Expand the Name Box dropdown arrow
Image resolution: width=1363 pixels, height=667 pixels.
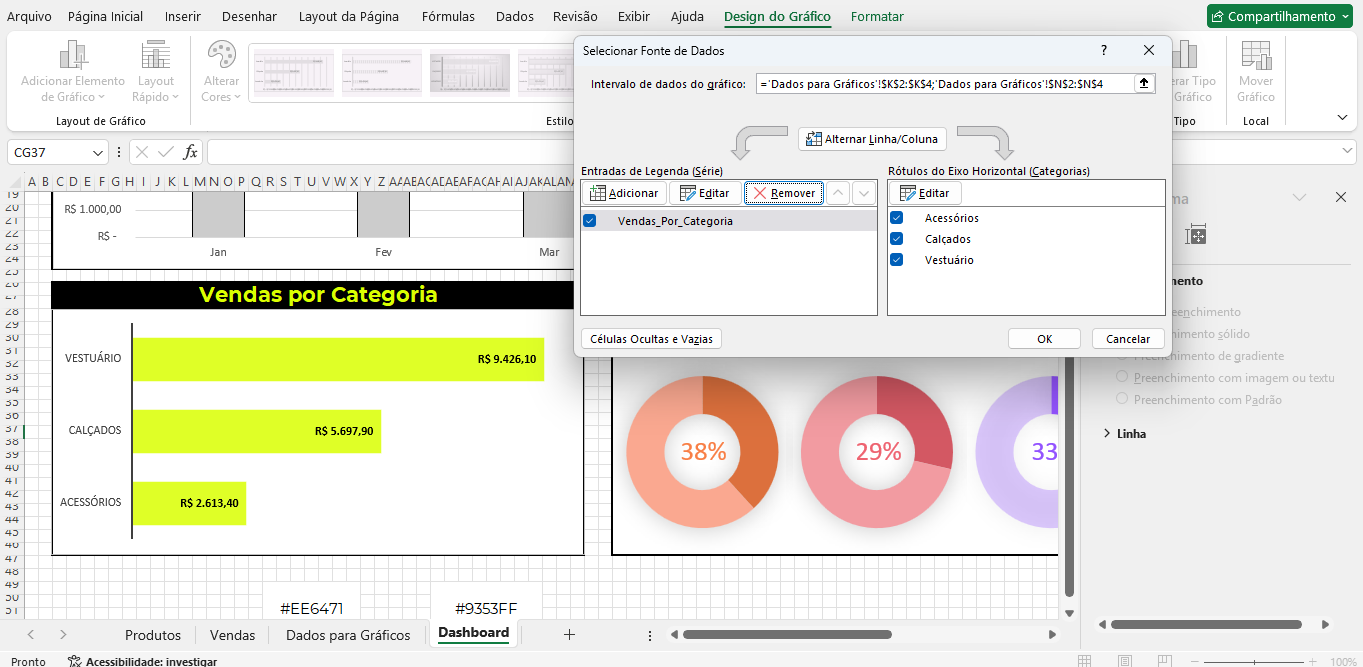98,152
